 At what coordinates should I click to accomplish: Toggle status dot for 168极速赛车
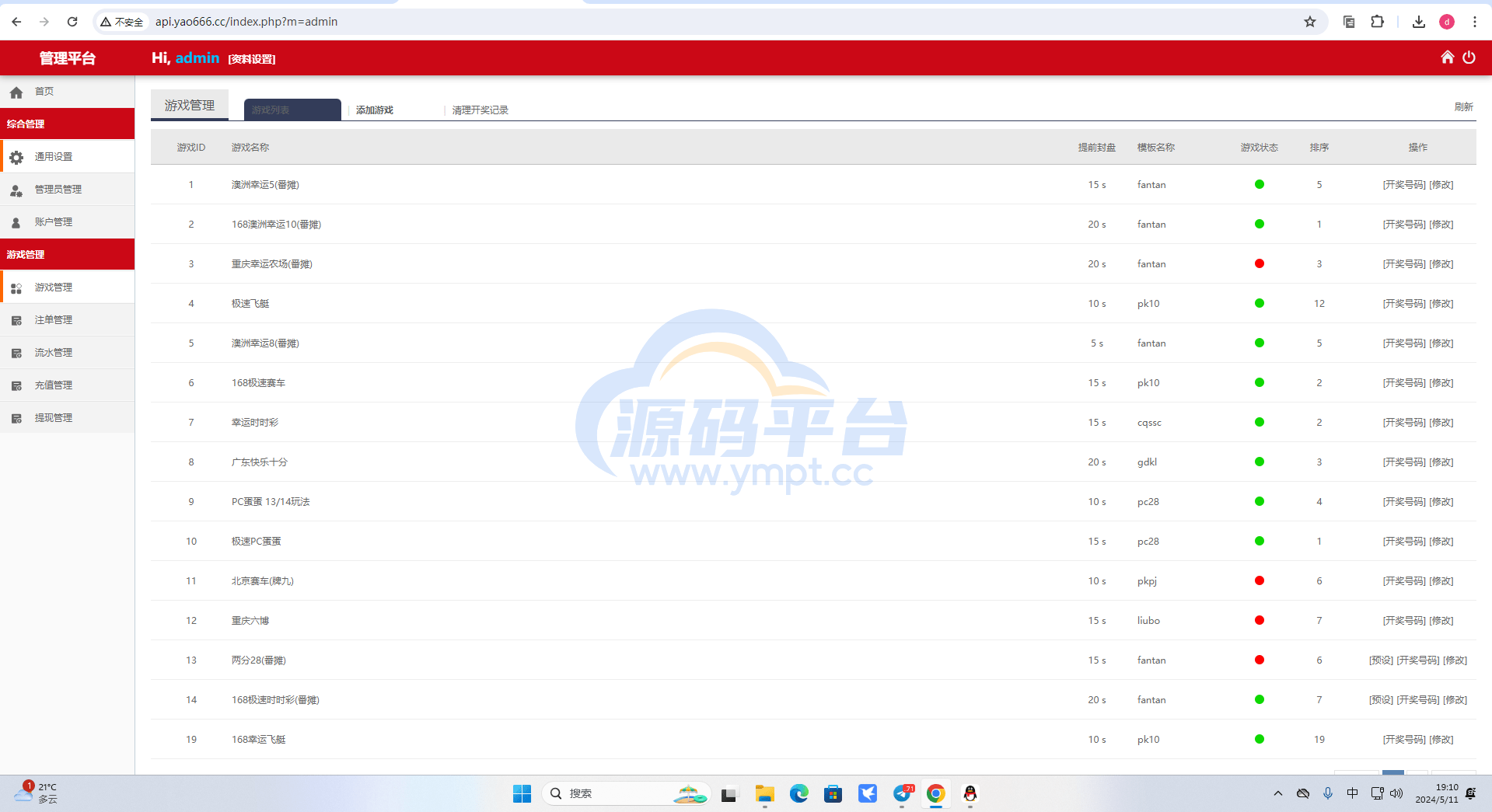(1259, 382)
